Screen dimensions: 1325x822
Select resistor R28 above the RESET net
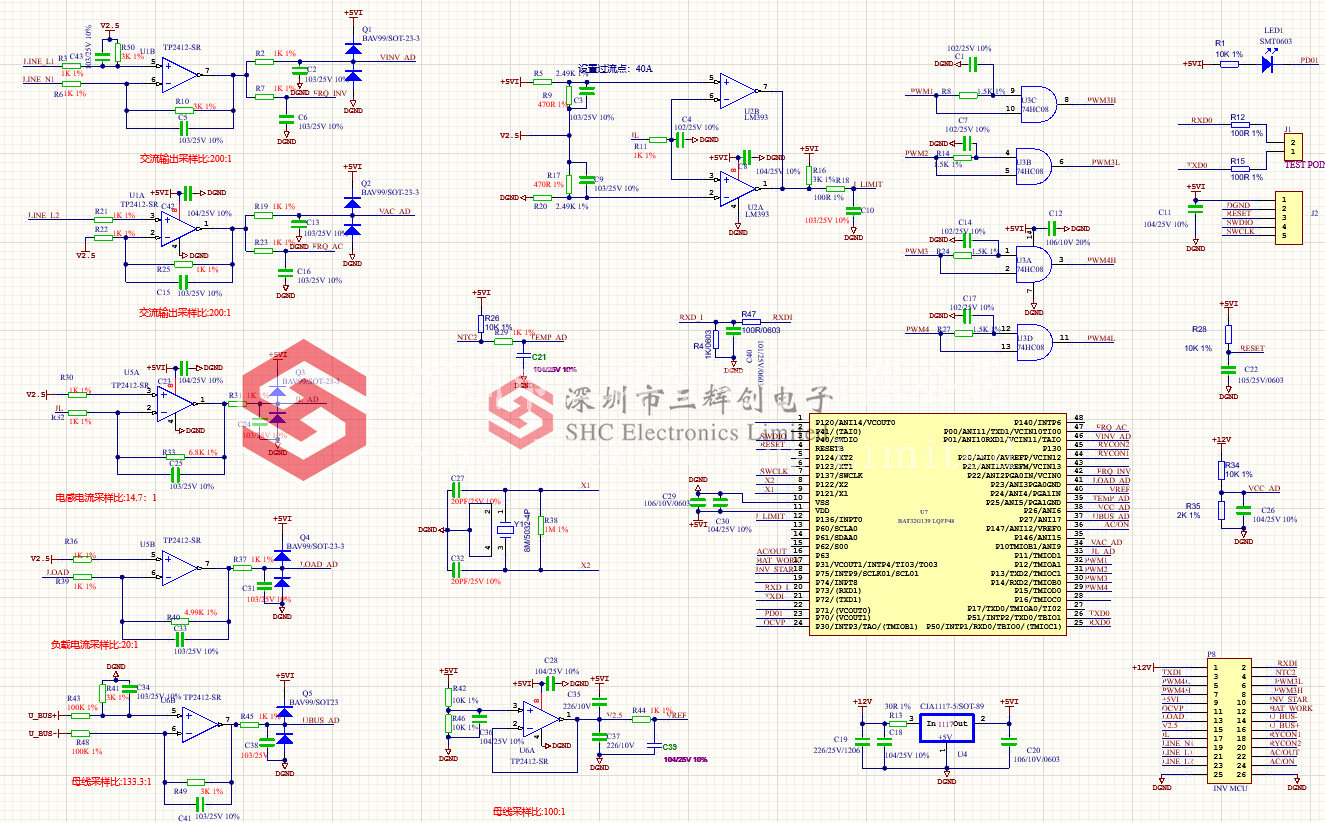(1228, 336)
